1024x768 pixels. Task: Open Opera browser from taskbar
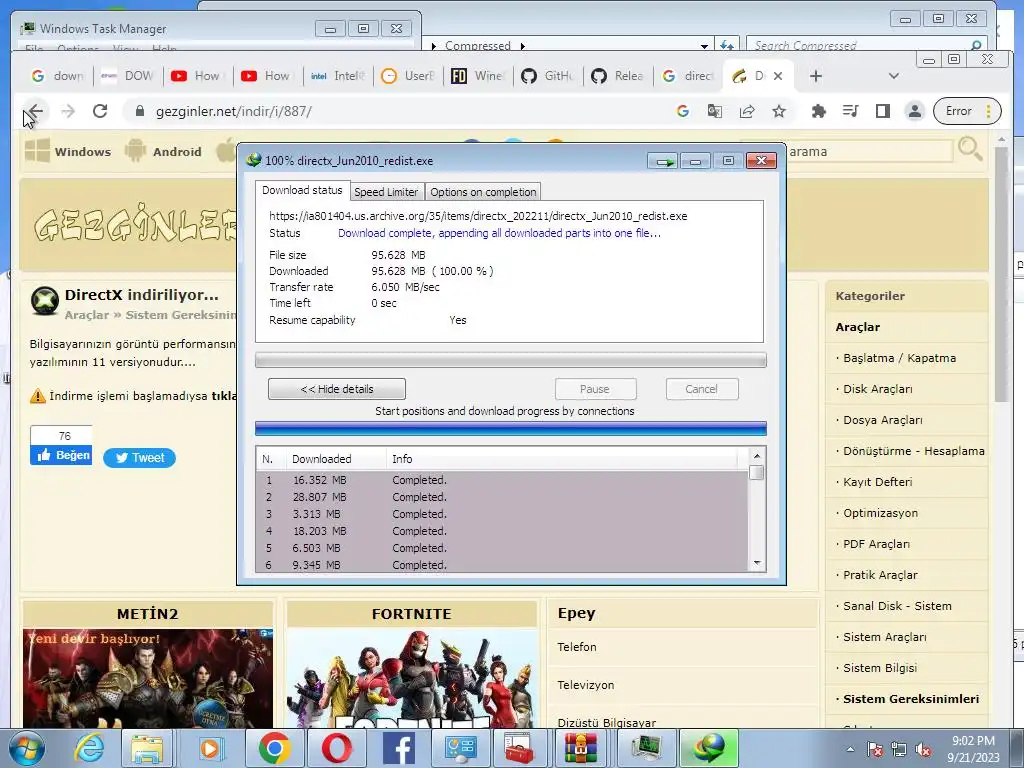pos(337,748)
